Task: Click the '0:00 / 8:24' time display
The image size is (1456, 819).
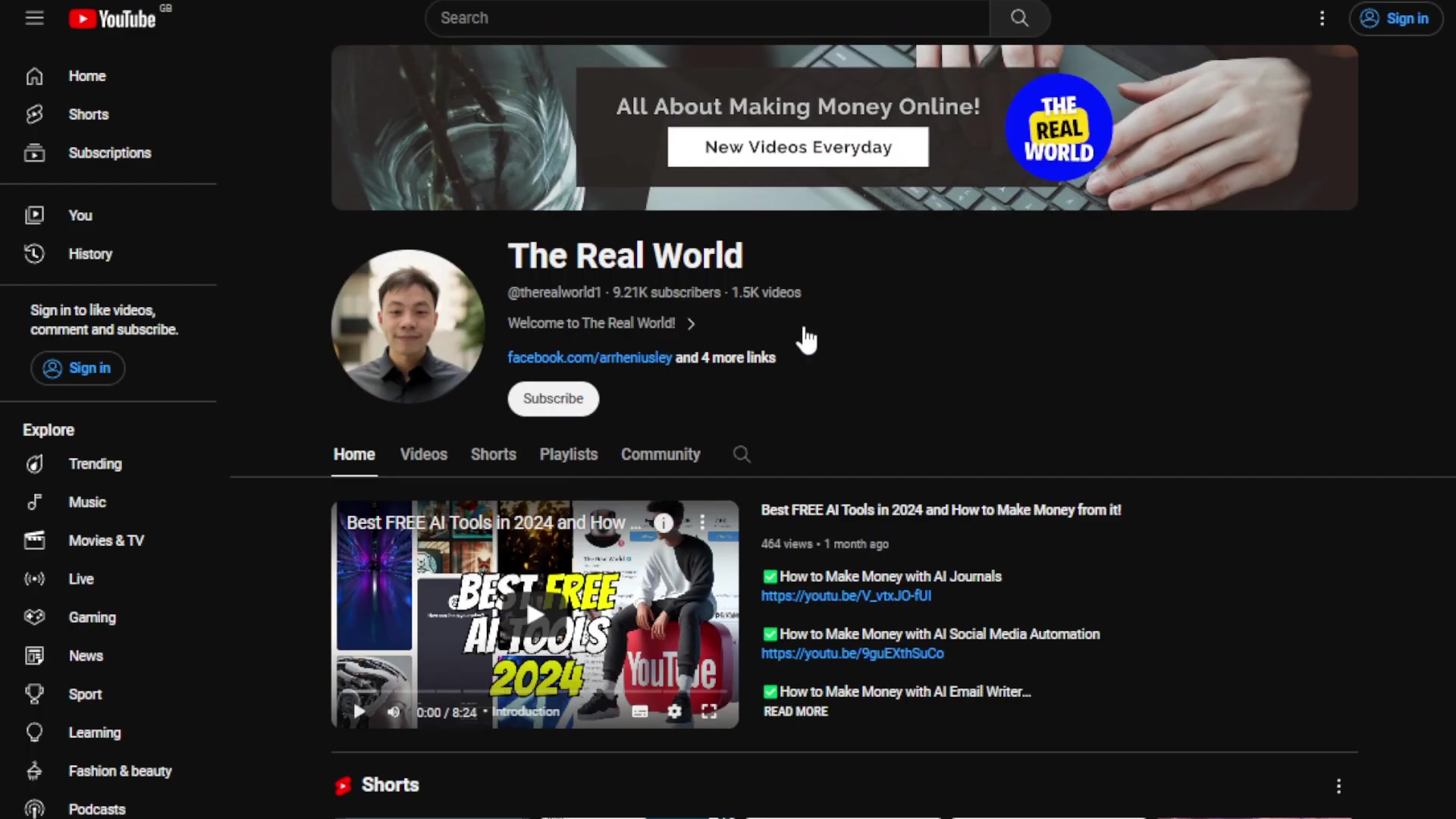Action: click(x=446, y=712)
